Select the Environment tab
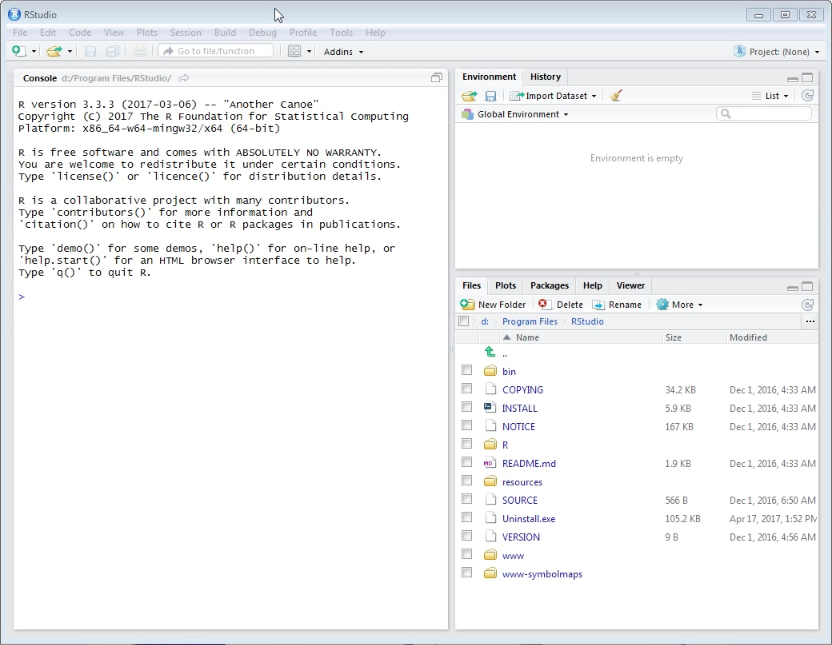This screenshot has width=832, height=645. (x=489, y=77)
